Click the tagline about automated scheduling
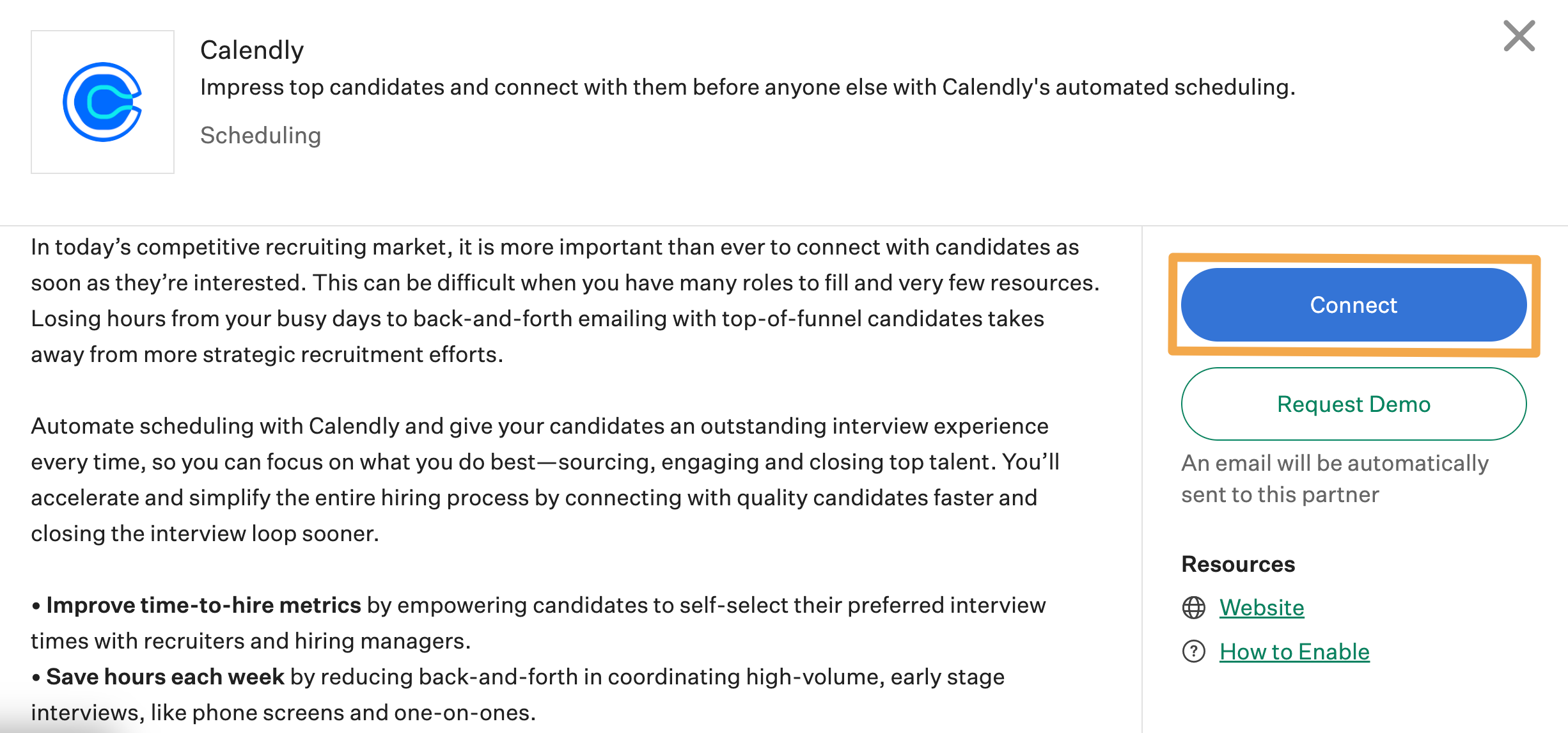1568x733 pixels. click(748, 87)
